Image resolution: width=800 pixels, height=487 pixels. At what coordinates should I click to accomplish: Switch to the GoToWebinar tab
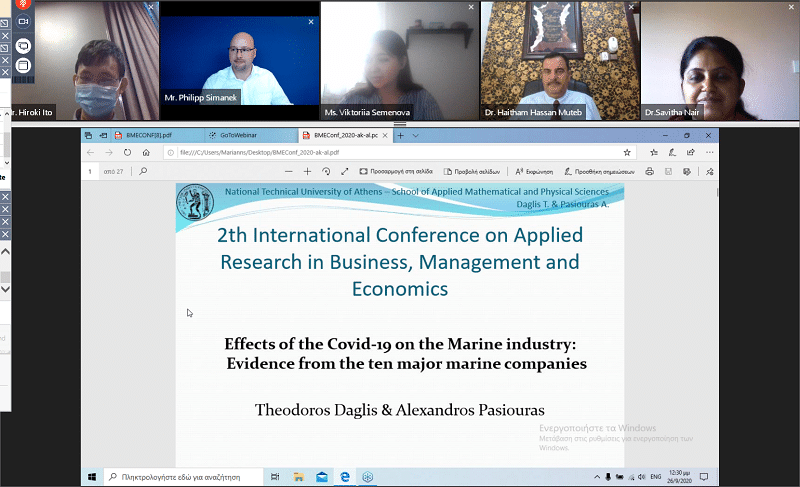(228, 135)
